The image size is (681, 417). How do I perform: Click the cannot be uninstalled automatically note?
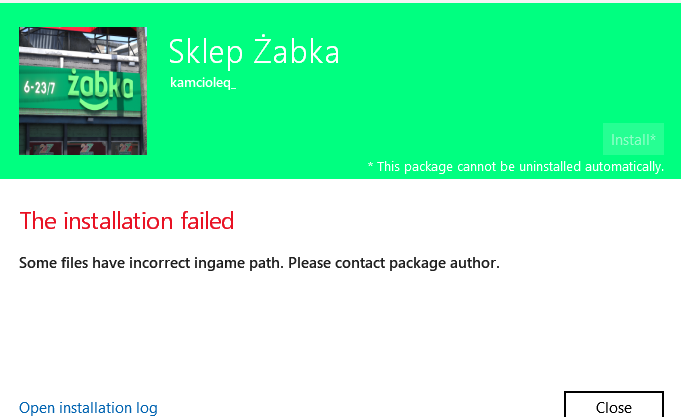pos(520,166)
